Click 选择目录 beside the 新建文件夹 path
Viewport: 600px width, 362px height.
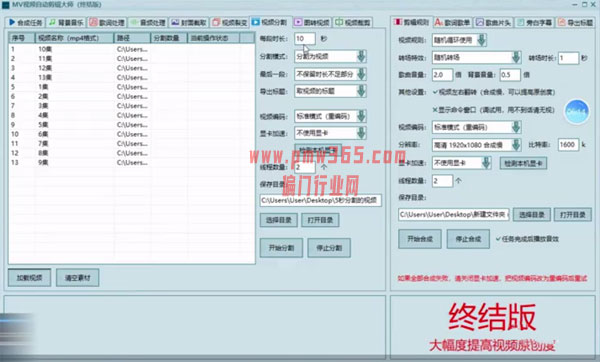(x=532, y=215)
